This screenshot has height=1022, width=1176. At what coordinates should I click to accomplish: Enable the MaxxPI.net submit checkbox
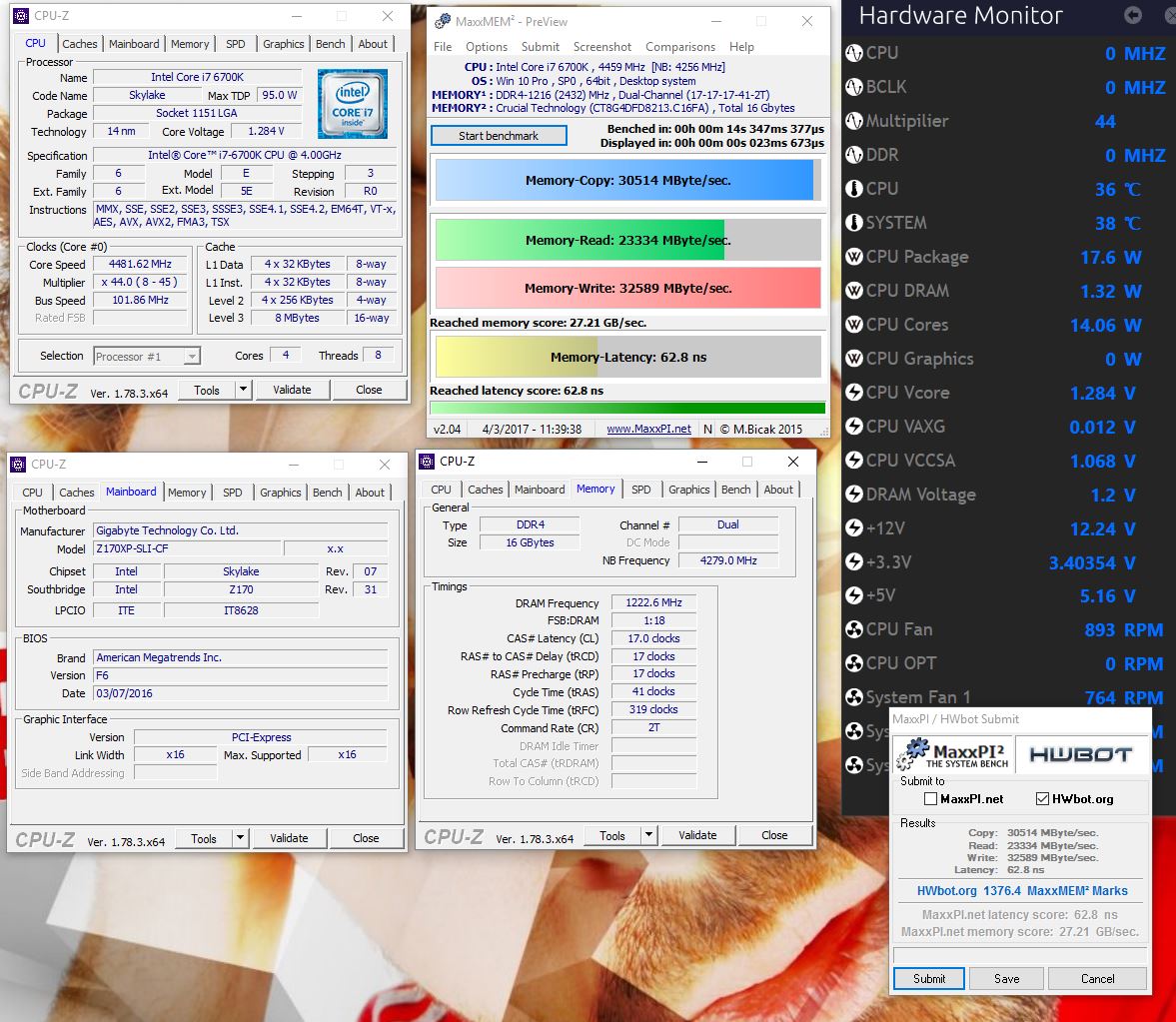coord(931,798)
